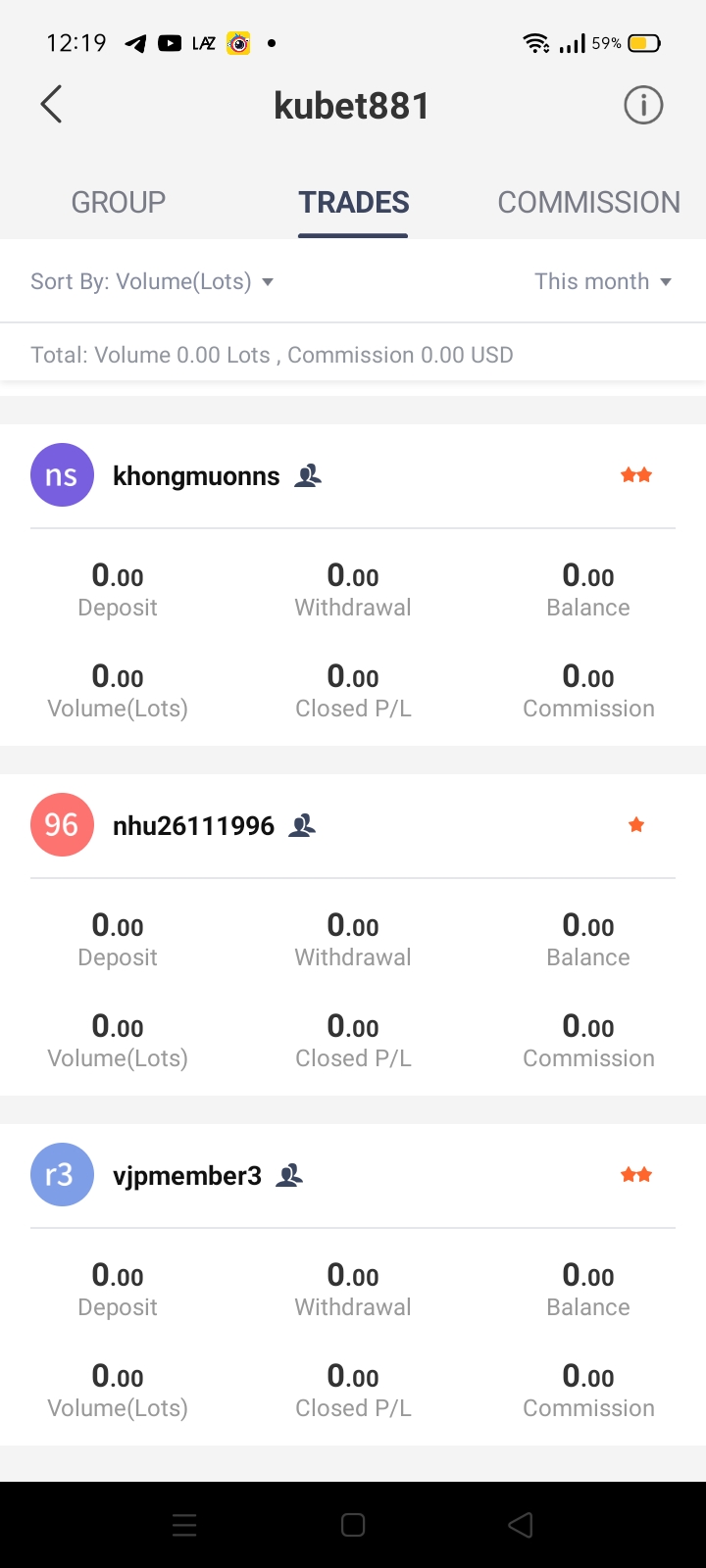Image resolution: width=706 pixels, height=1568 pixels.
Task: Tap the single star rating of nhu26111996
Action: pyautogui.click(x=636, y=825)
